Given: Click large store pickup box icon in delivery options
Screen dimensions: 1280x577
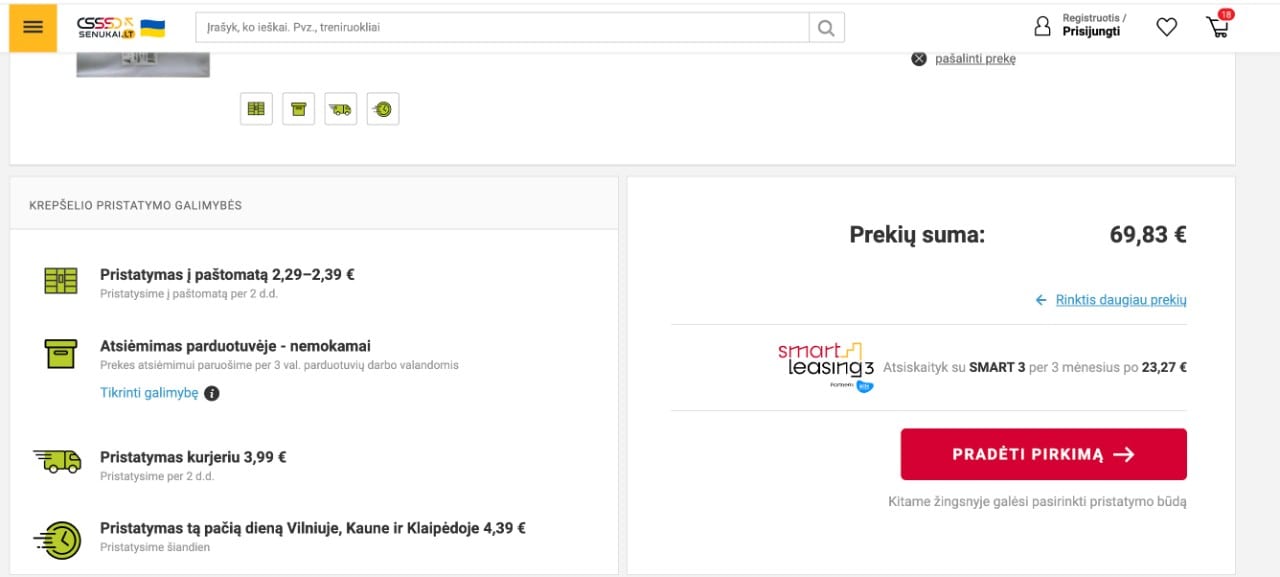Looking at the screenshot, I should tap(61, 354).
